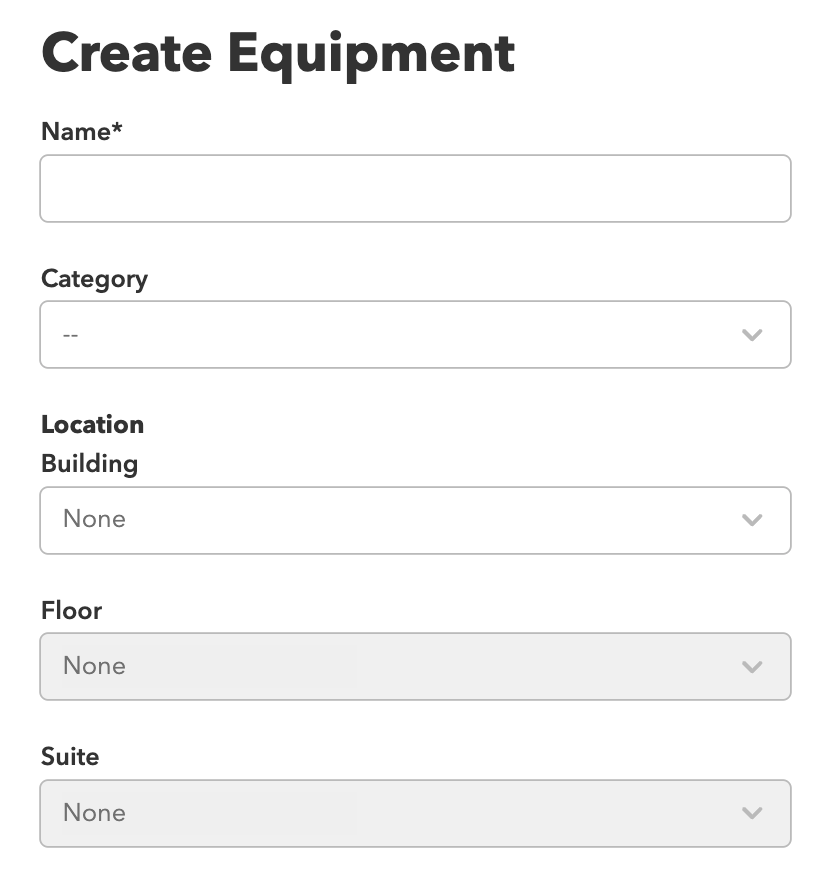840x882 pixels.
Task: Expand the Building dropdown showing None
Action: click(x=415, y=520)
